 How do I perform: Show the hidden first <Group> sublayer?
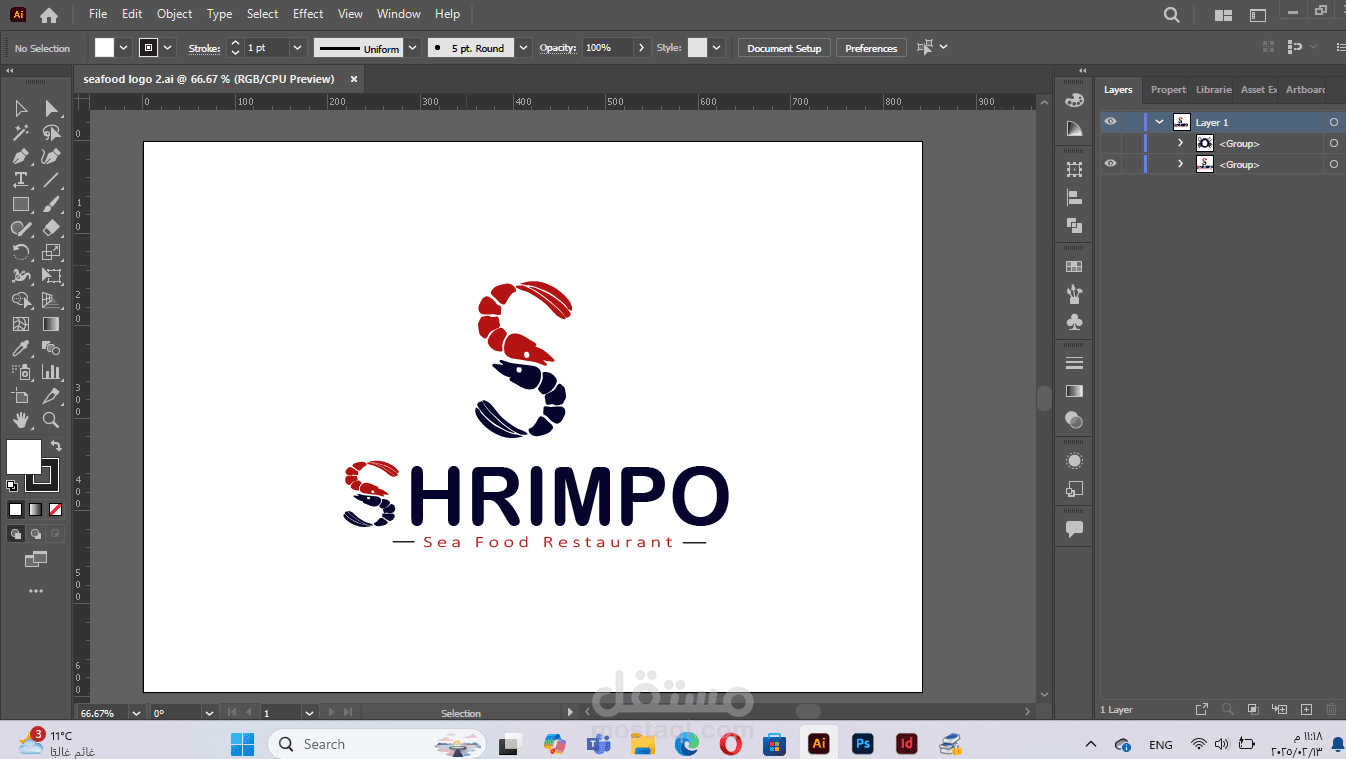(1110, 143)
